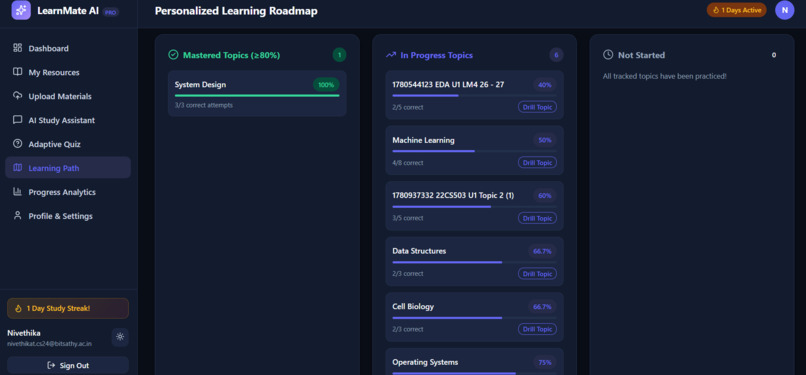Image resolution: width=806 pixels, height=375 pixels.
Task: Click the 60% badge on 22CS503 topic
Action: (x=544, y=196)
